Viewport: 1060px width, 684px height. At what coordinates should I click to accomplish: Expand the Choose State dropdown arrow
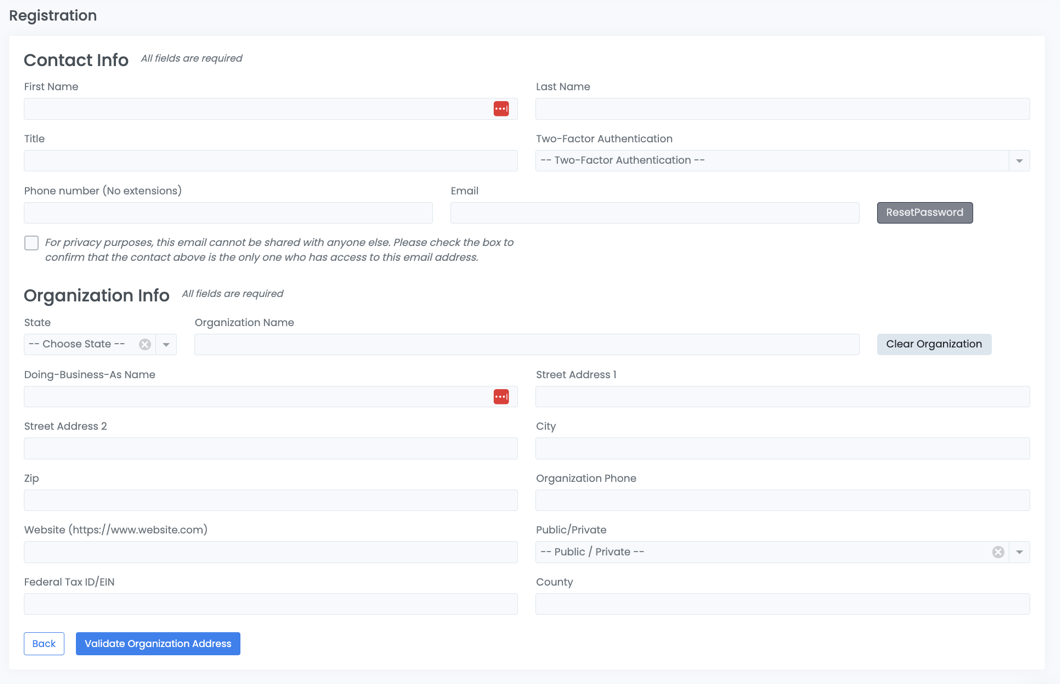(x=166, y=344)
